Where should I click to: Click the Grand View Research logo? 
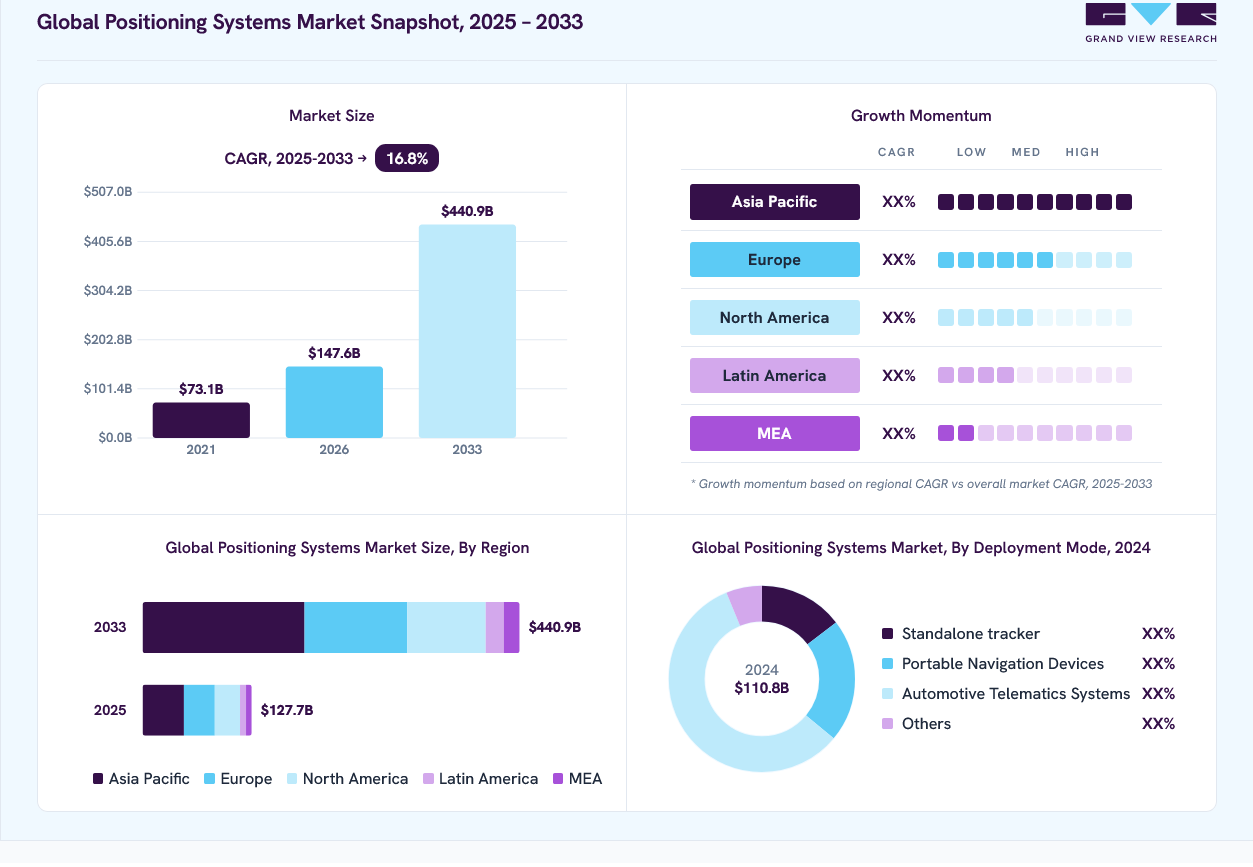tap(1151, 22)
